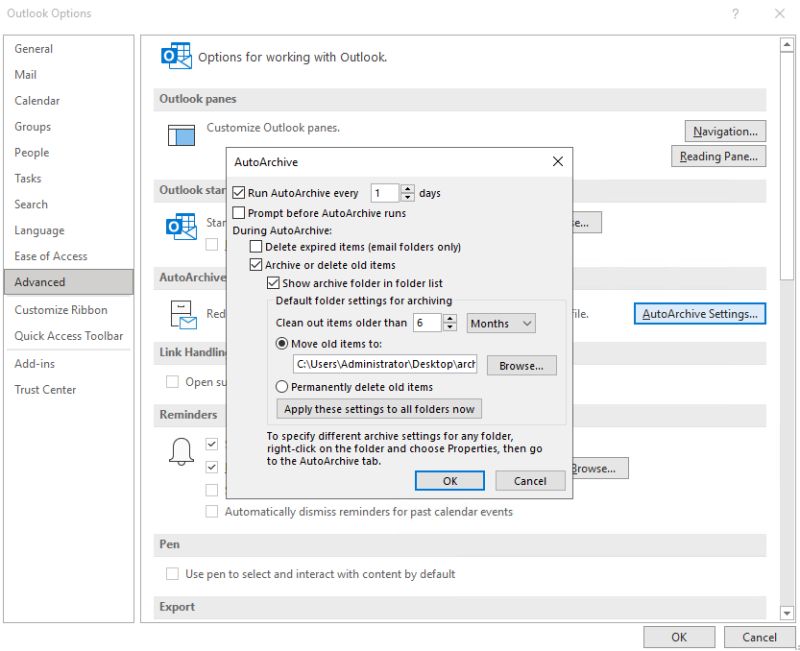Enable "Prompt before AutoArchive runs"
Image resolution: width=800 pixels, height=651 pixels.
238,212
